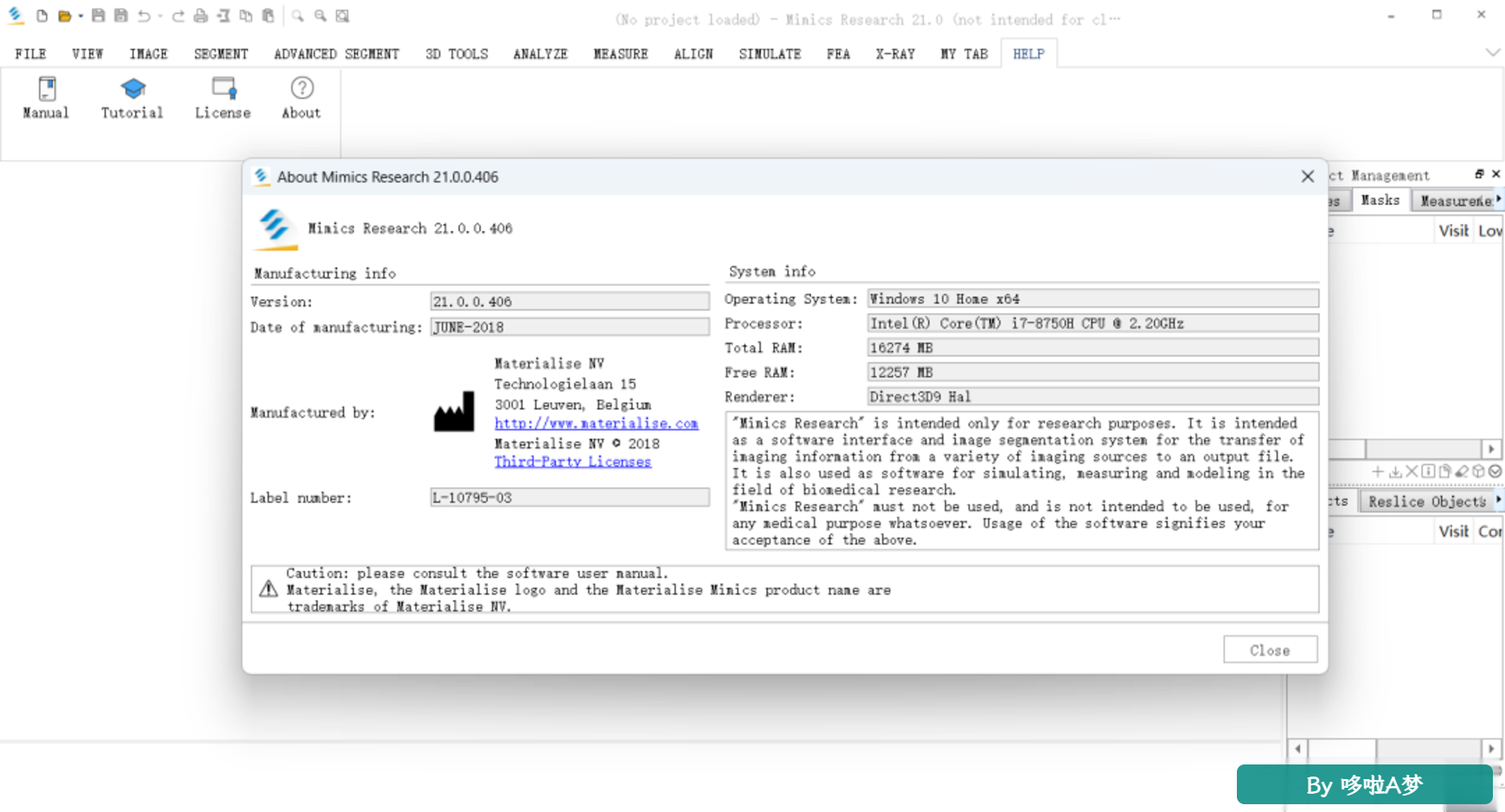Launch the Tutorial from the Help ribbon
Screen dimensions: 1505x812
tap(132, 99)
